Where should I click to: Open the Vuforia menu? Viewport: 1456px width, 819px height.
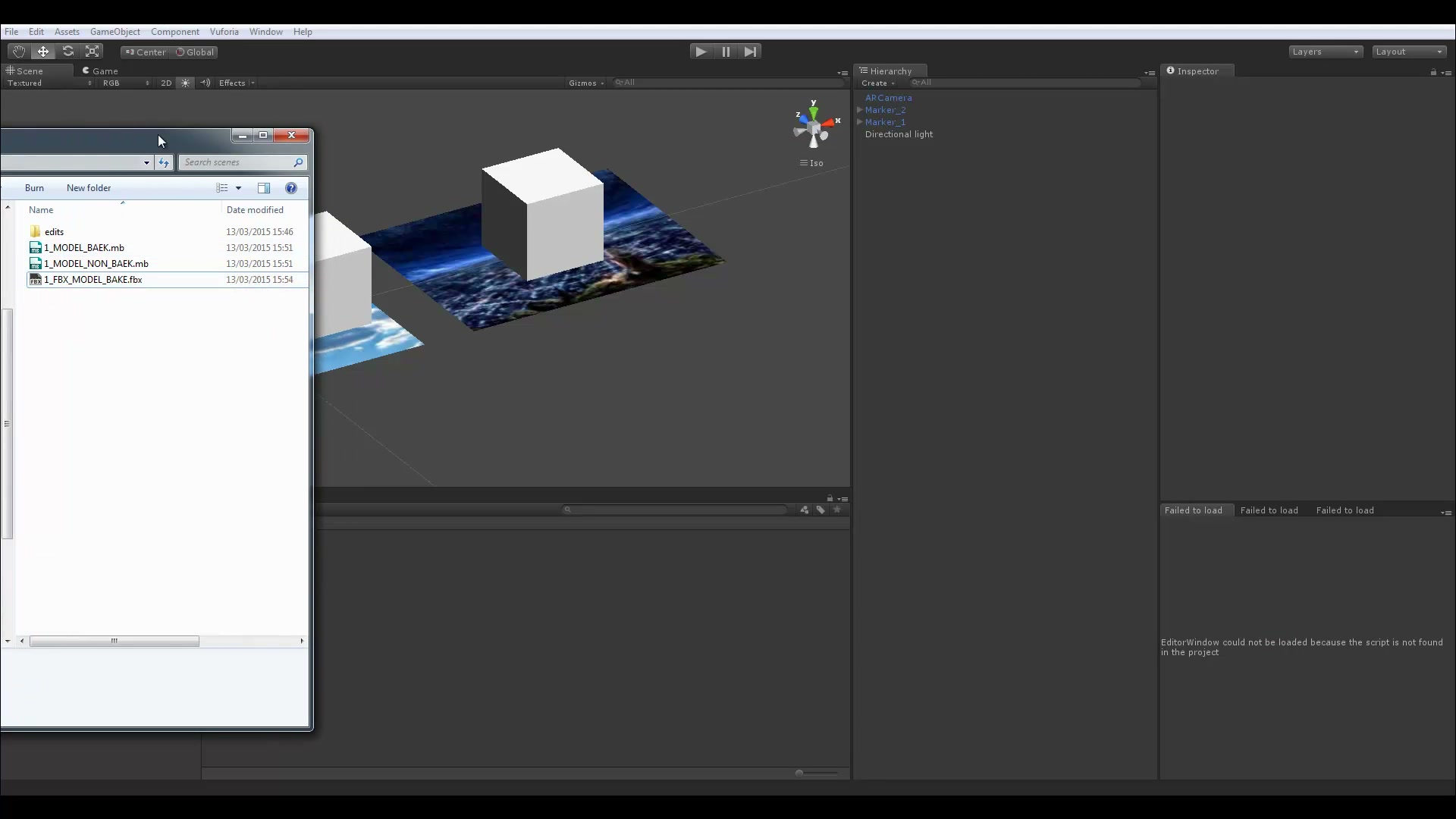coord(224,32)
